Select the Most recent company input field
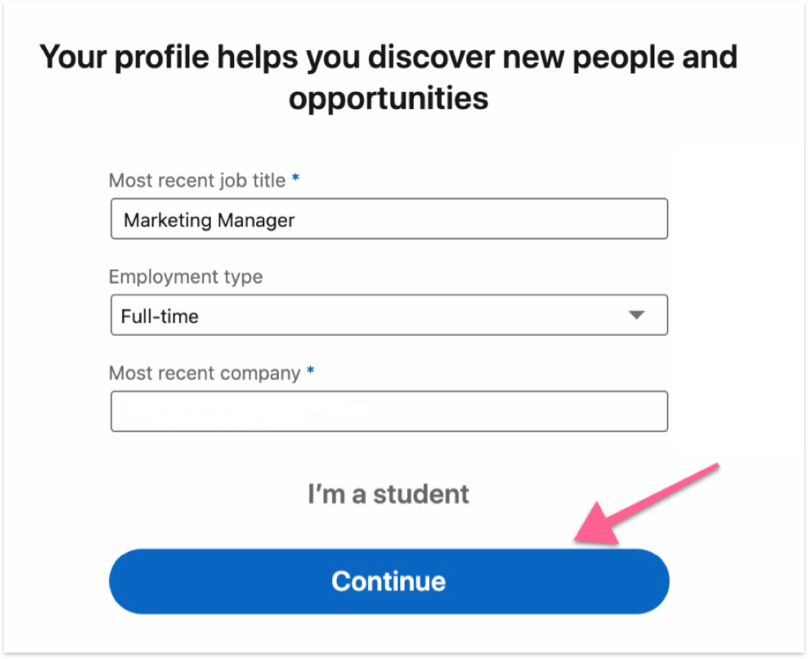Screen dimensions: 808x659 [x=388, y=411]
